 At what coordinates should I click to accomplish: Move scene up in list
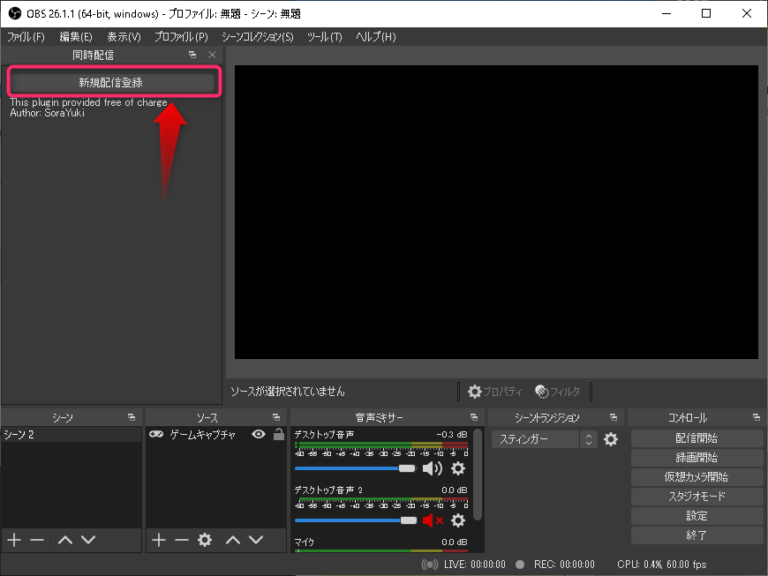point(65,540)
